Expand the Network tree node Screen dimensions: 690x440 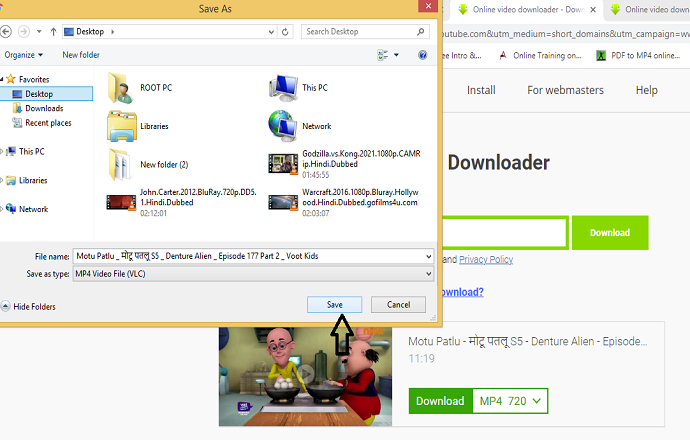(1, 209)
